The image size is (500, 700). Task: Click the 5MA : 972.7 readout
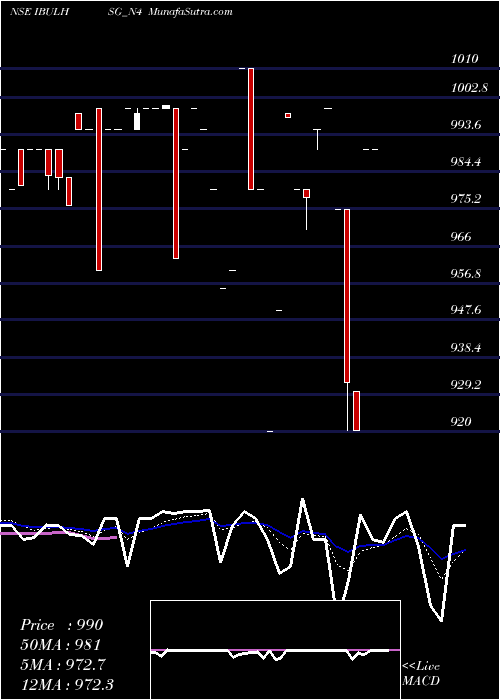[63, 664]
